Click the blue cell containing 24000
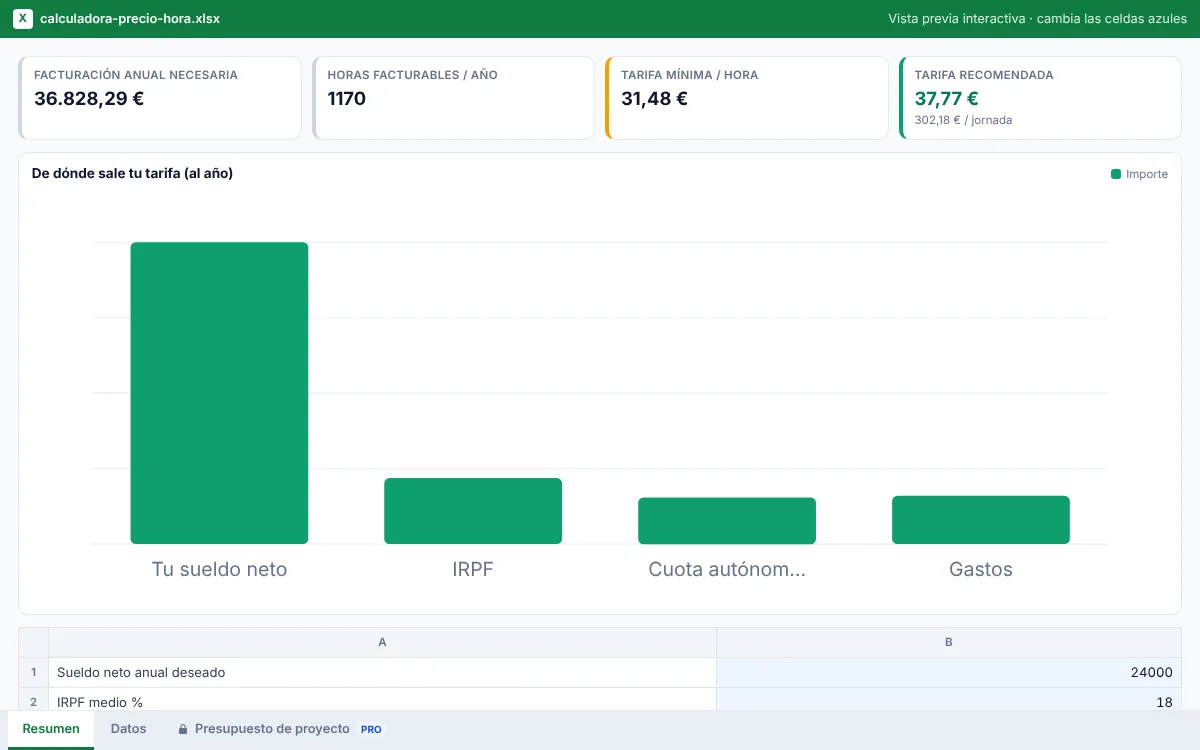Image resolution: width=1200 pixels, height=750 pixels. [949, 673]
